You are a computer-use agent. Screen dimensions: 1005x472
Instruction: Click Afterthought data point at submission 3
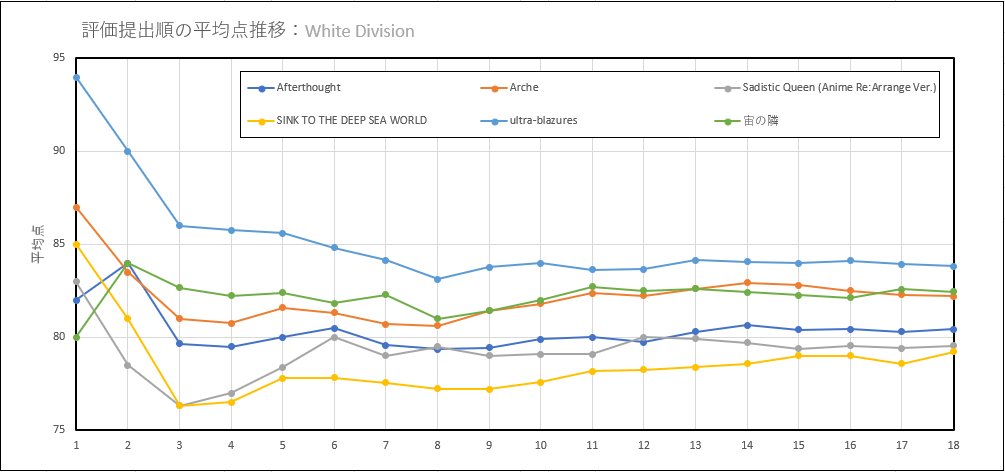179,344
